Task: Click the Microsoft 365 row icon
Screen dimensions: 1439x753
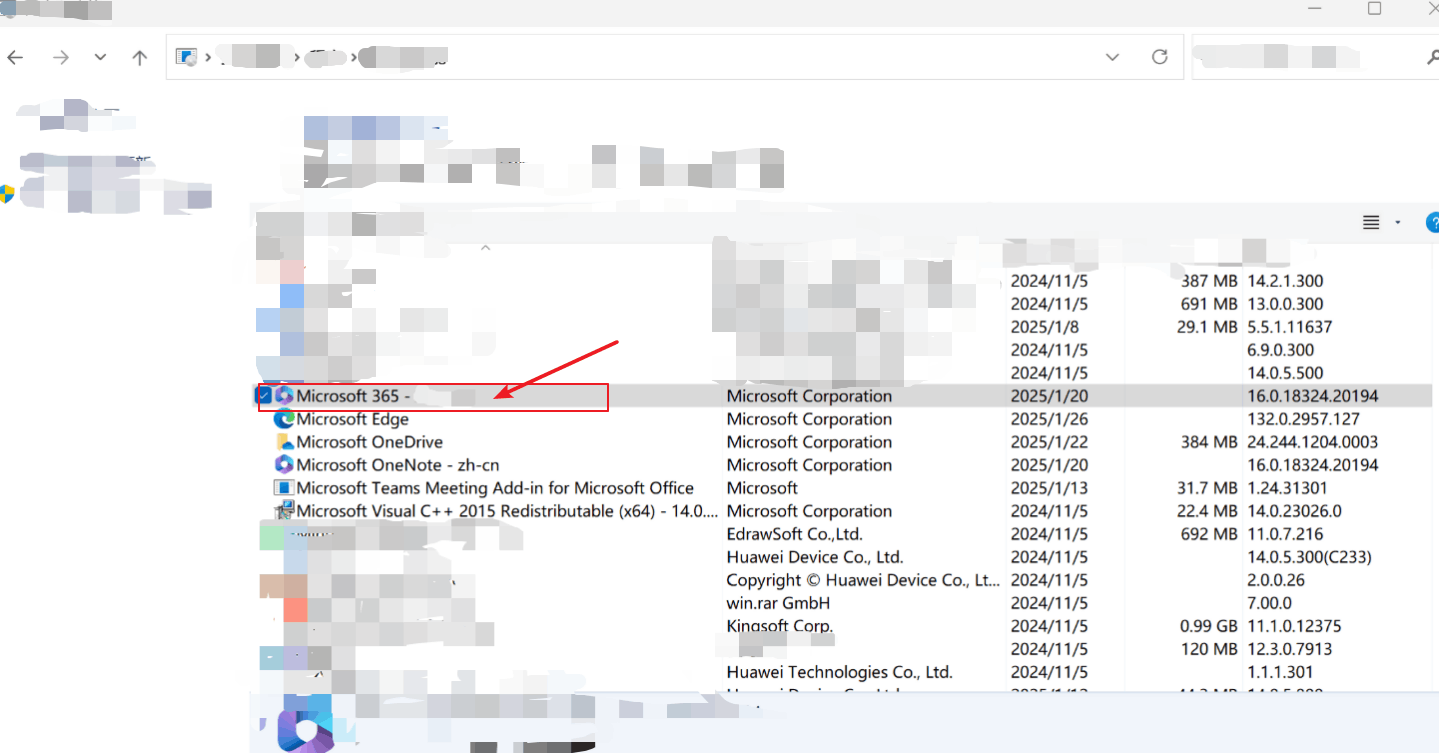Action: click(284, 396)
